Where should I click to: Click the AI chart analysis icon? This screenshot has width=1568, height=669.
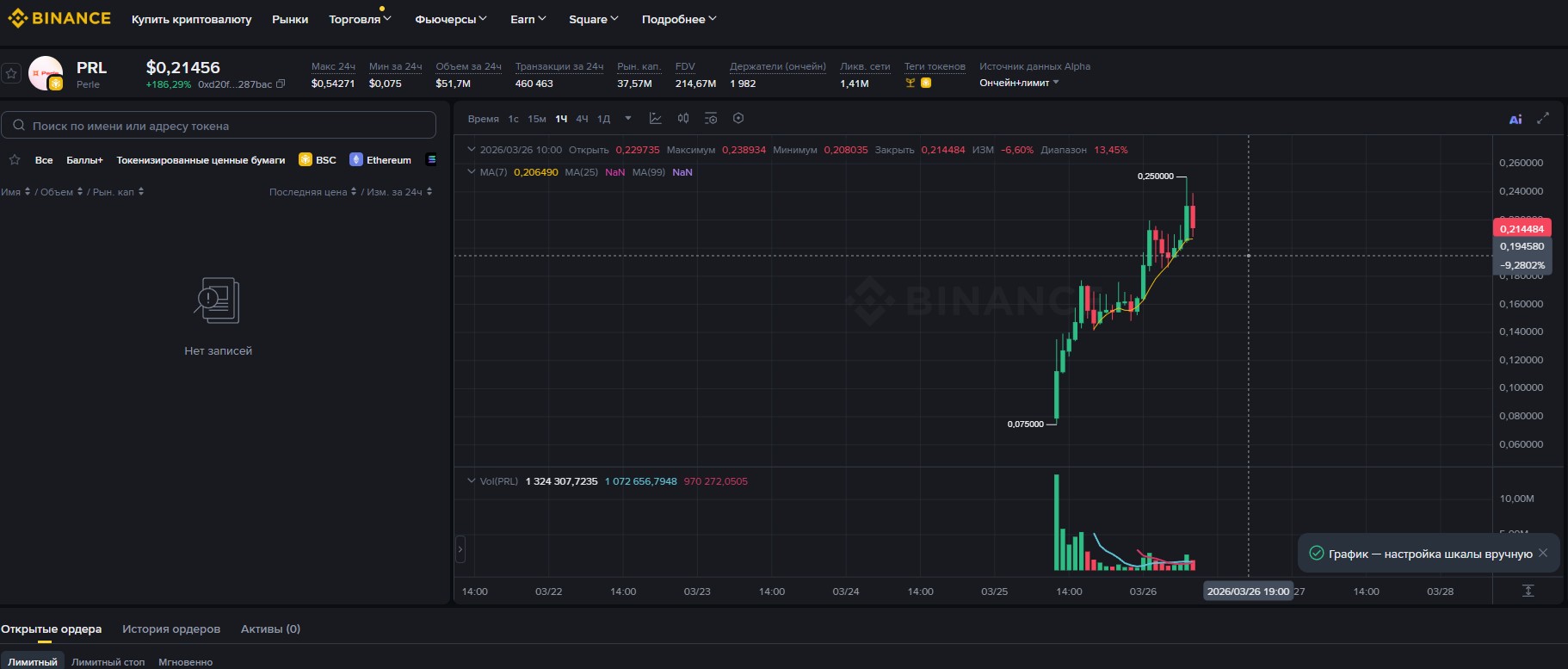[1516, 120]
